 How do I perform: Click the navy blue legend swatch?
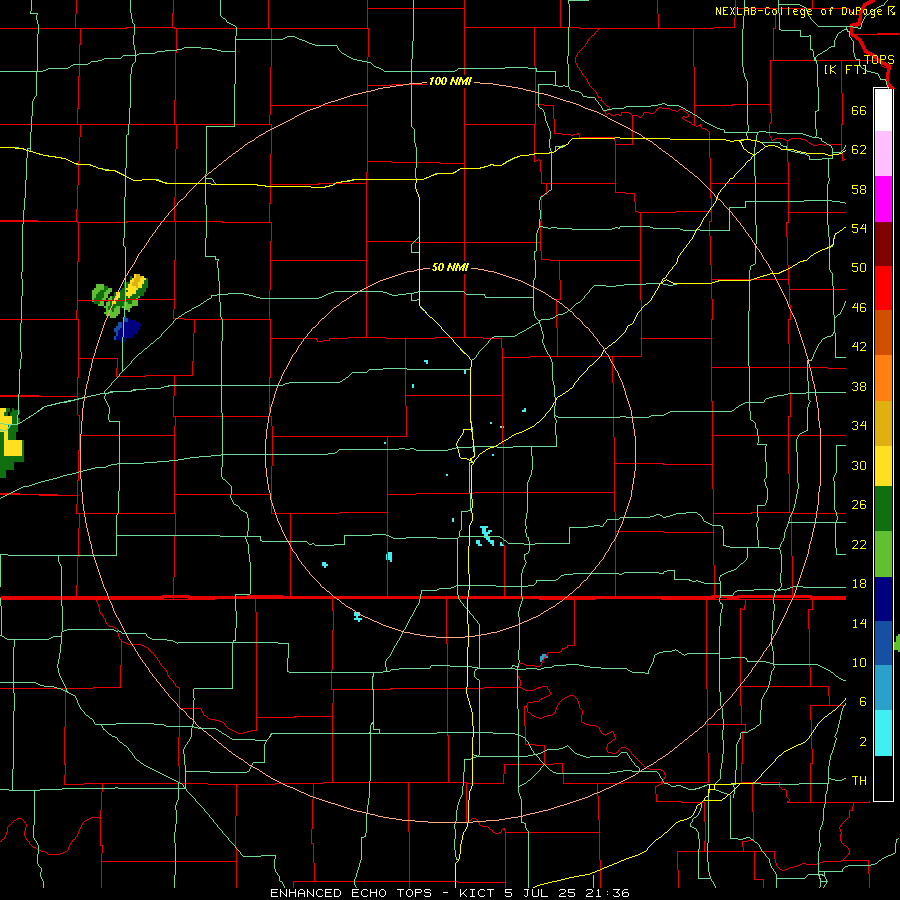click(x=883, y=599)
